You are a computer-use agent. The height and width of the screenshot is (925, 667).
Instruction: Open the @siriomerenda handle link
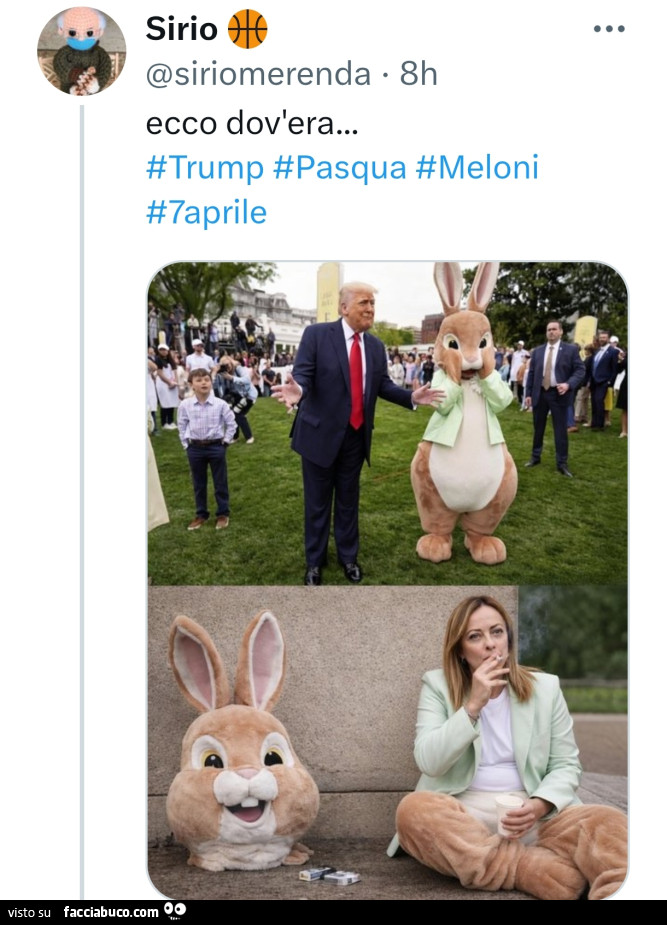pos(258,73)
